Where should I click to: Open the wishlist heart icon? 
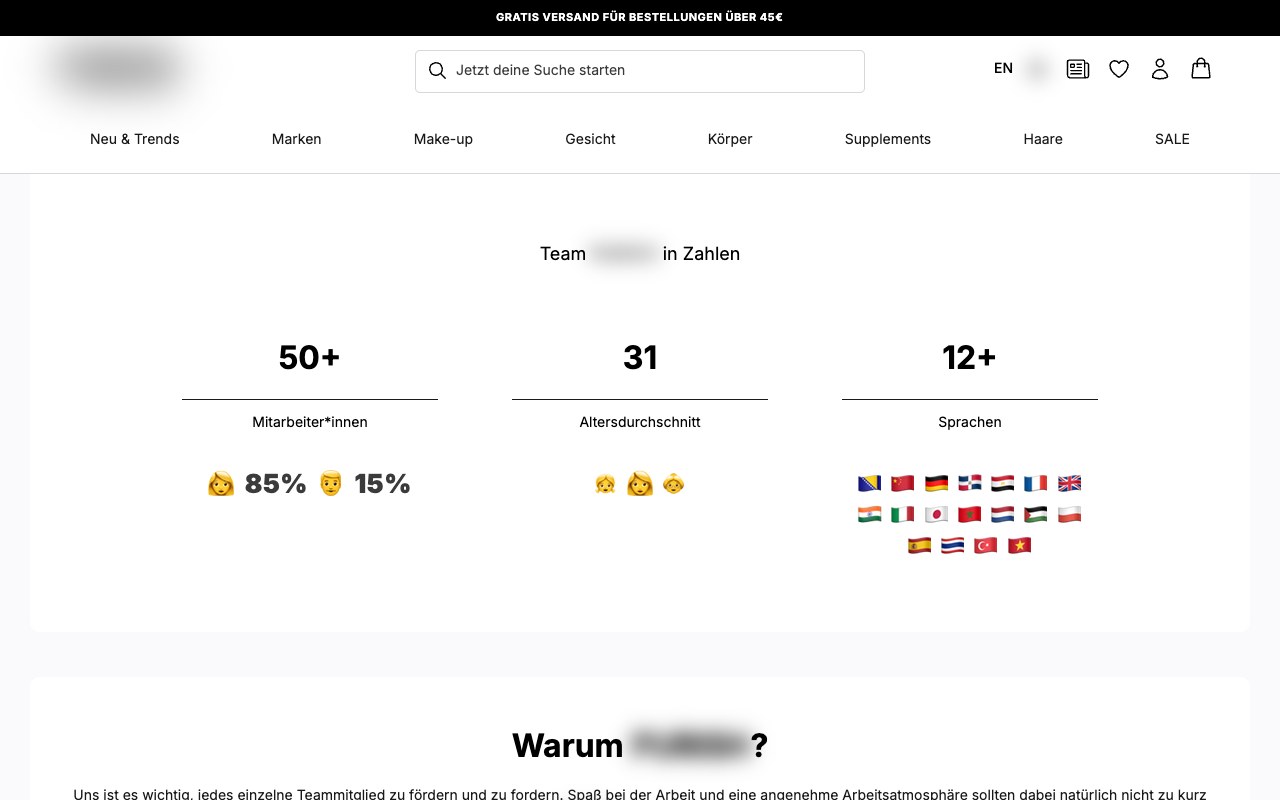(1119, 69)
